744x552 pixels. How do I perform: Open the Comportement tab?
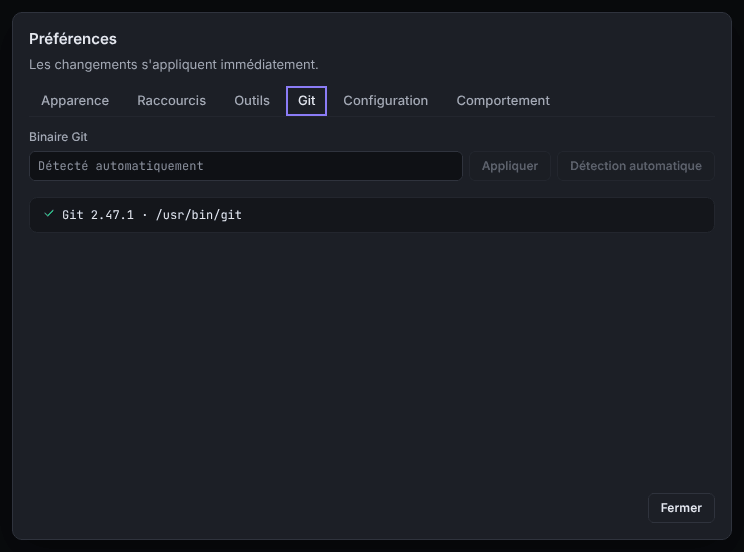[x=503, y=101]
